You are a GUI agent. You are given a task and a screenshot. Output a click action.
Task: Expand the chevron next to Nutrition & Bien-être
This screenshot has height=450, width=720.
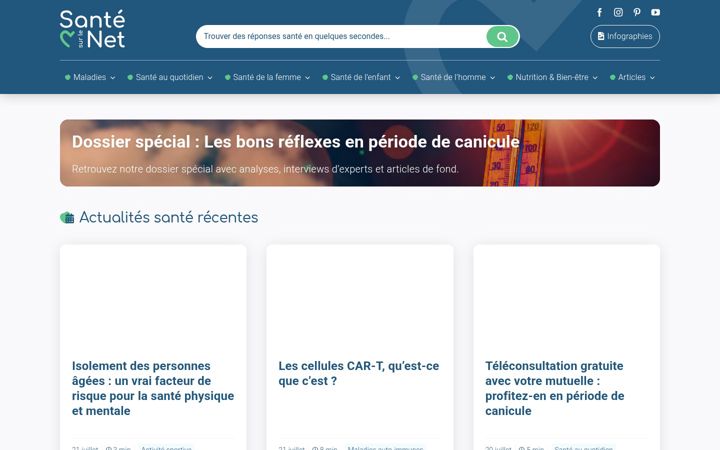595,78
